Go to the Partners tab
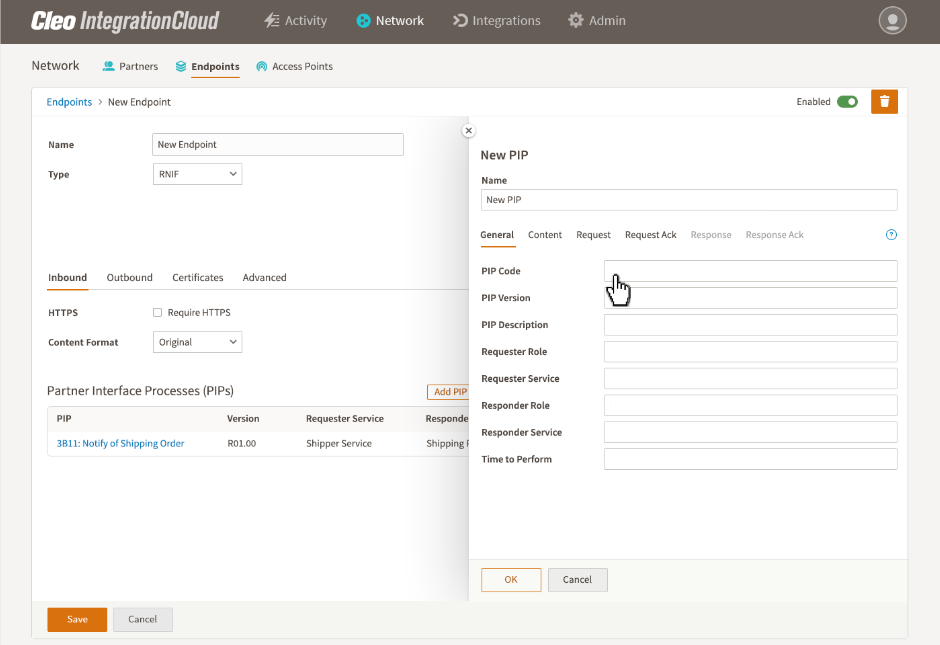The width and height of the screenshot is (940, 645). coord(130,66)
